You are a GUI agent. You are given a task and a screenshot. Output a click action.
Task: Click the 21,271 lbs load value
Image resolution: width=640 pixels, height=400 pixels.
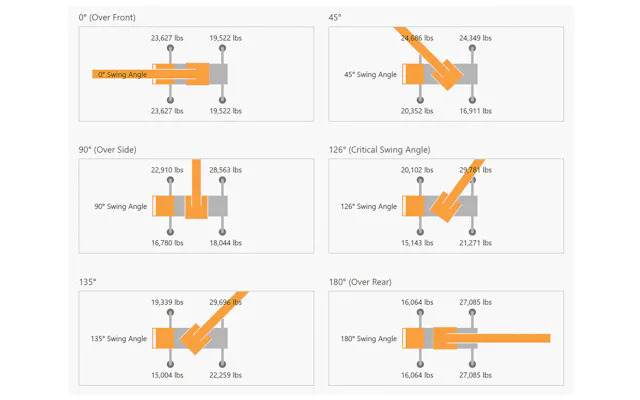476,243
